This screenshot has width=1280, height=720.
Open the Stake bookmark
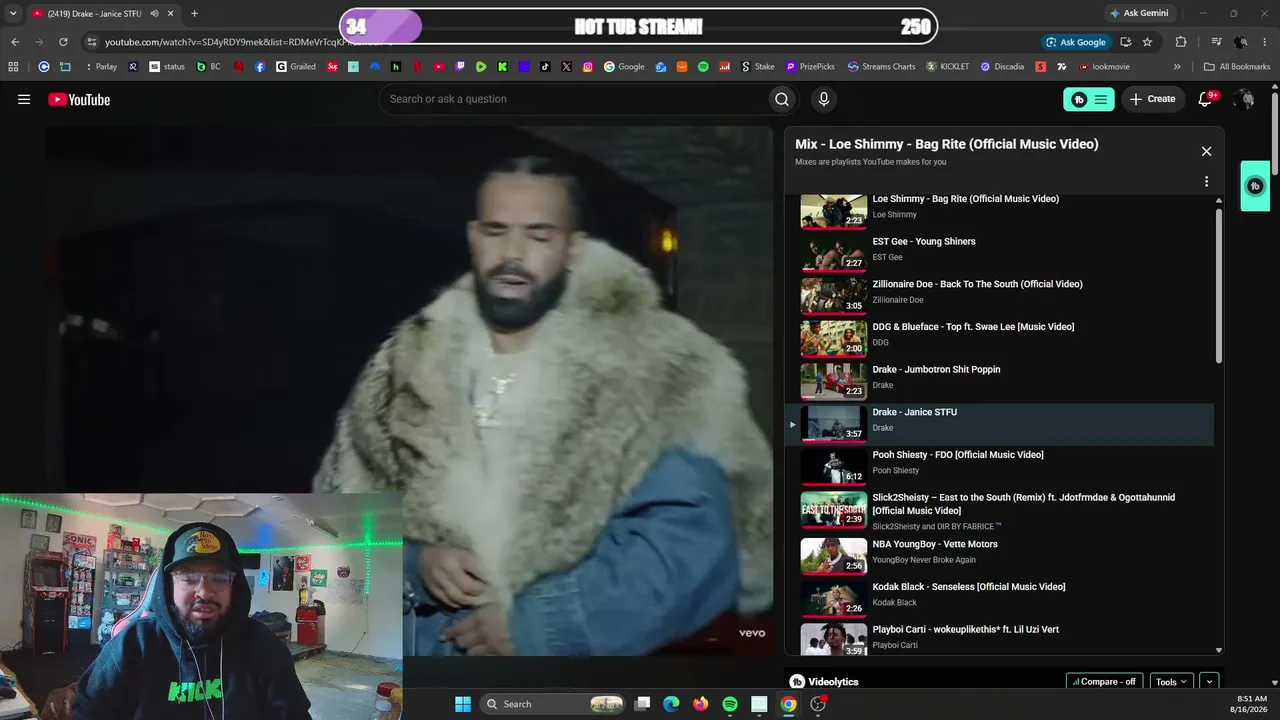[x=758, y=67]
